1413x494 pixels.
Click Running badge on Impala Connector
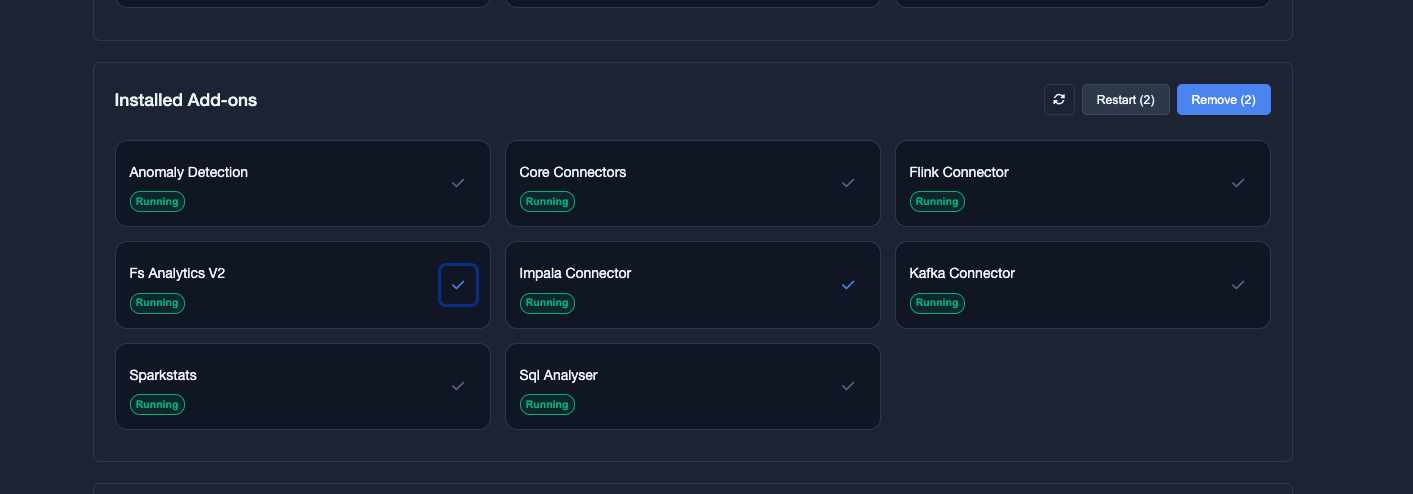547,302
